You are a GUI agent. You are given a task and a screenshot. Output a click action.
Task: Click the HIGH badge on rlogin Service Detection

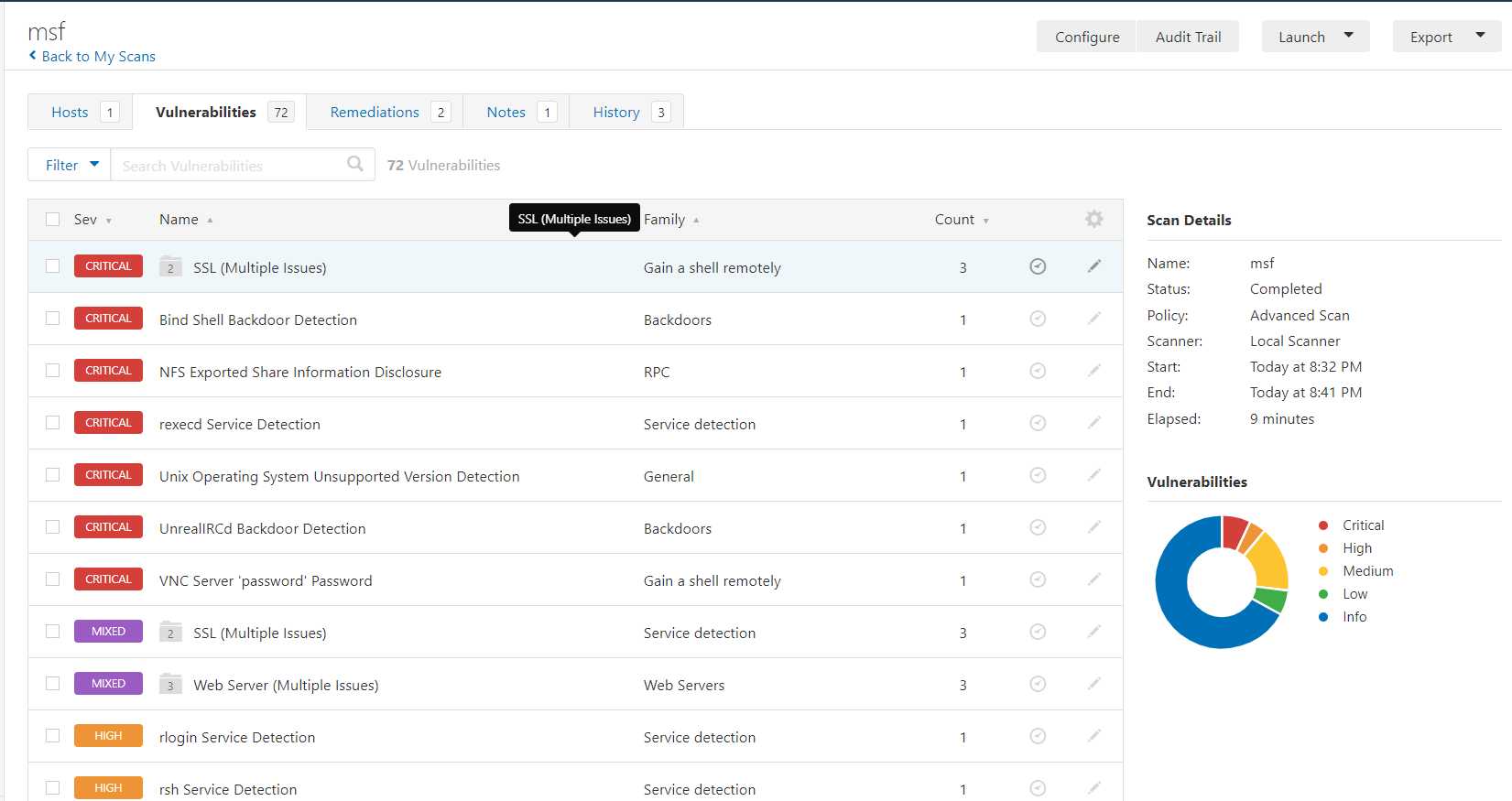(108, 735)
